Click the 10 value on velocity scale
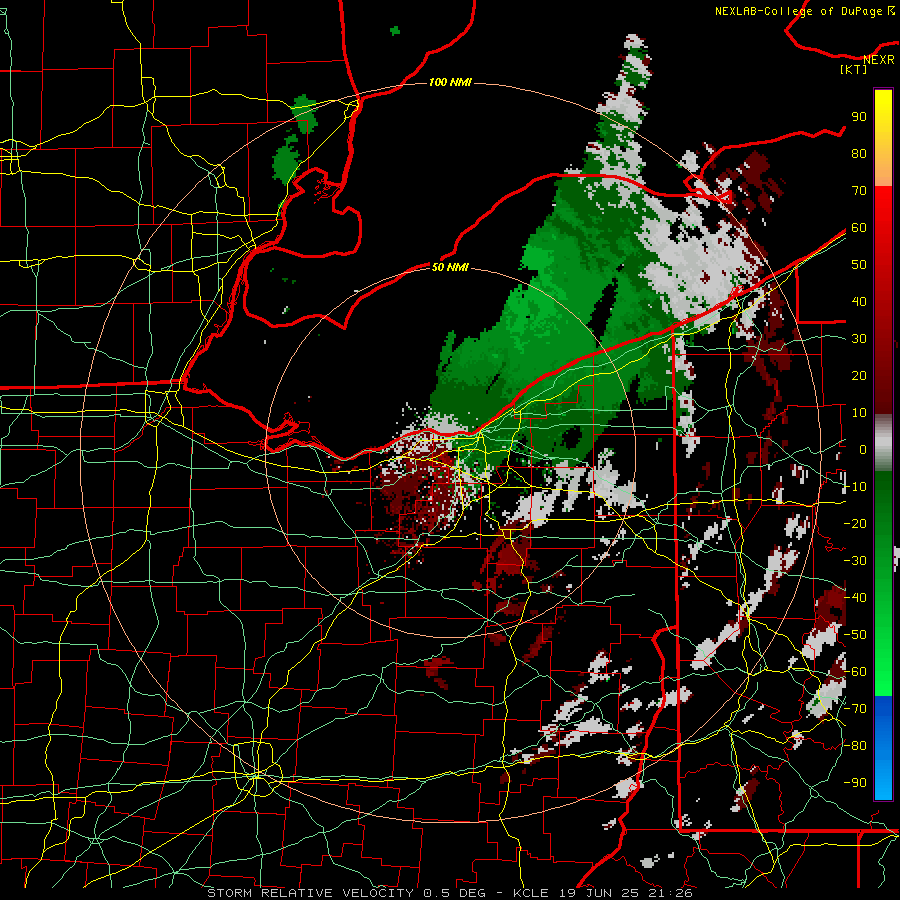Screen dimensions: 900x900 [x=859, y=413]
